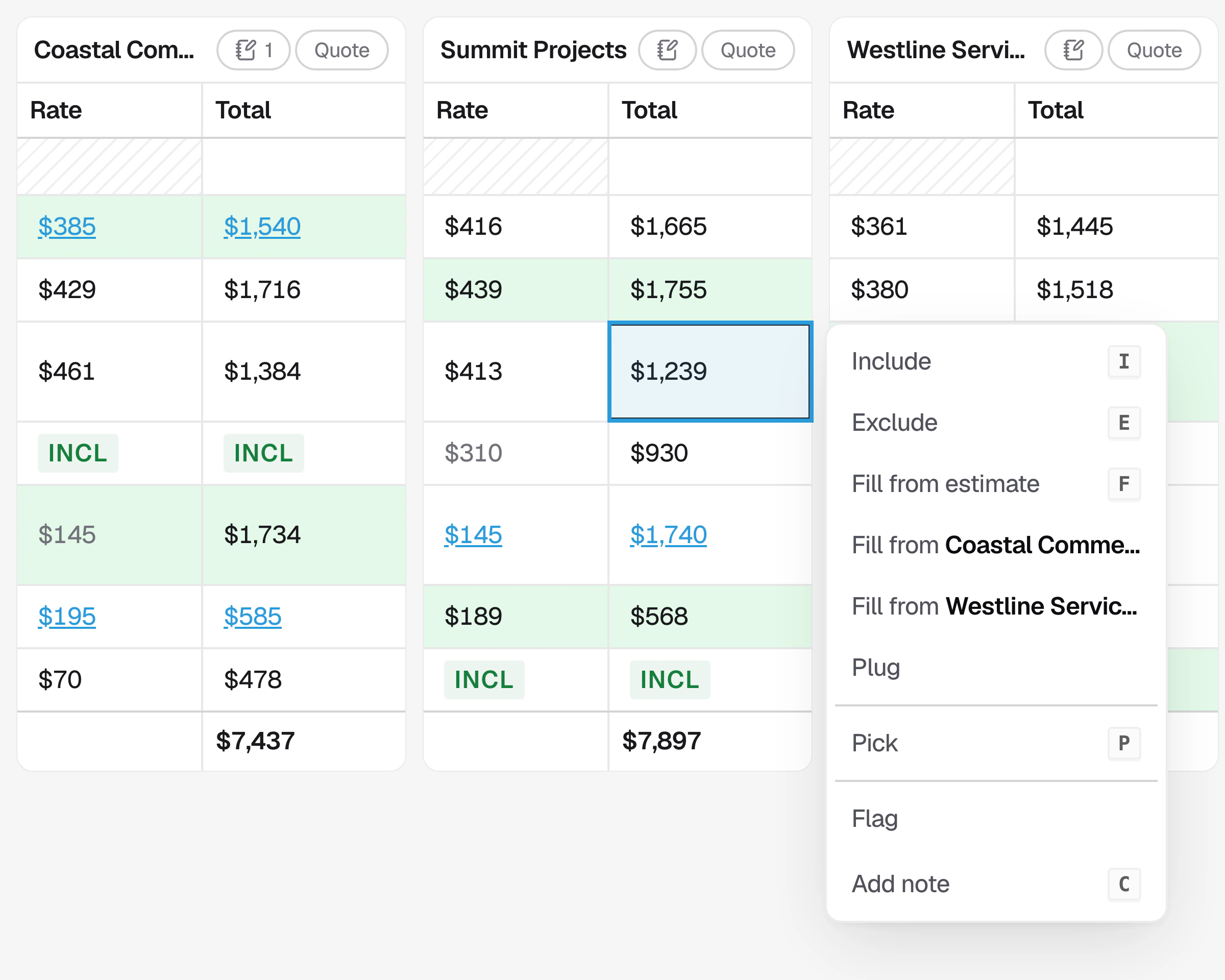Select Fill from Coastal Commercial option
The width and height of the screenshot is (1225, 980).
pyautogui.click(x=996, y=546)
